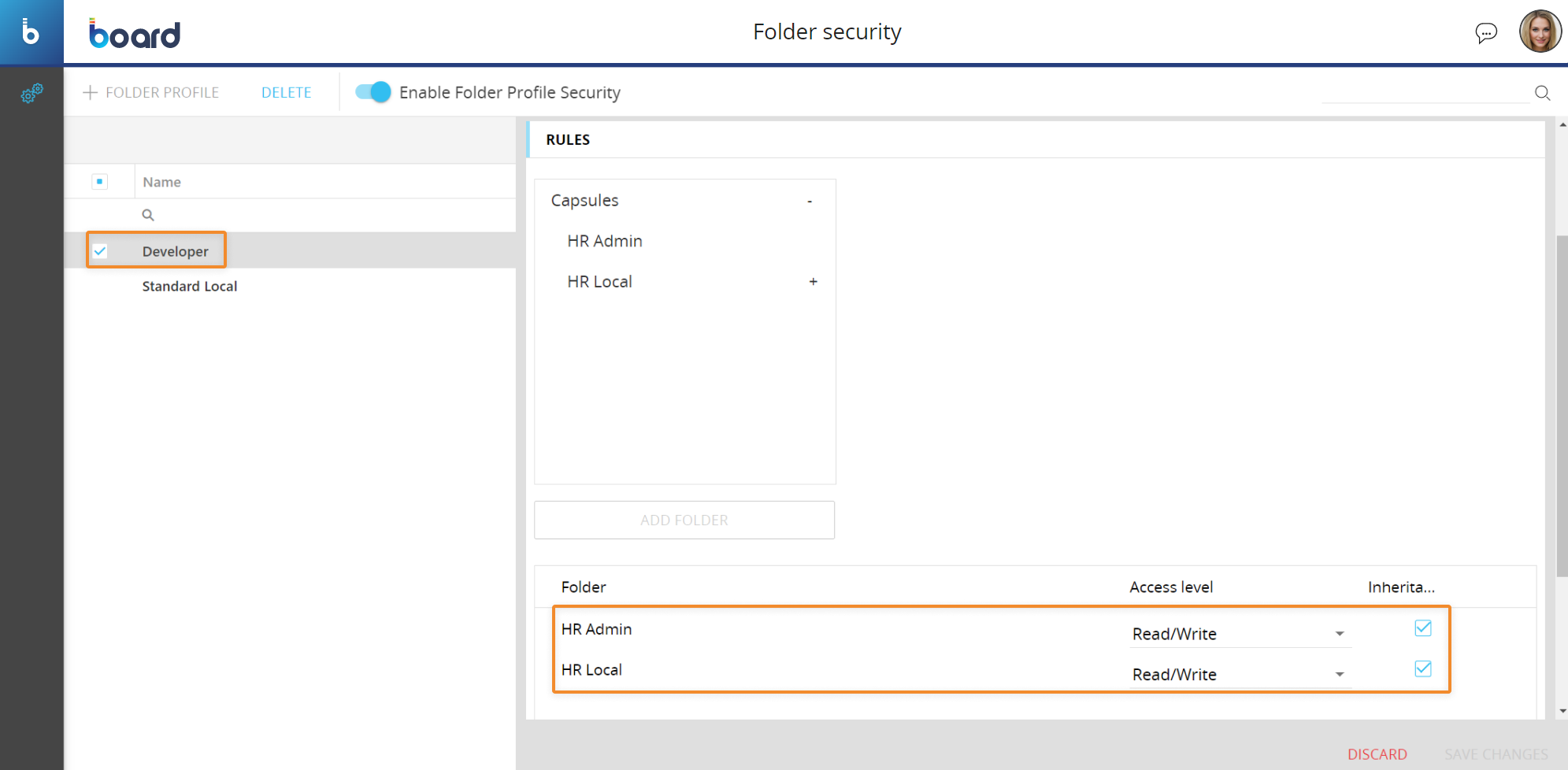Open the system administration gears icon
1568x770 pixels.
tap(32, 94)
